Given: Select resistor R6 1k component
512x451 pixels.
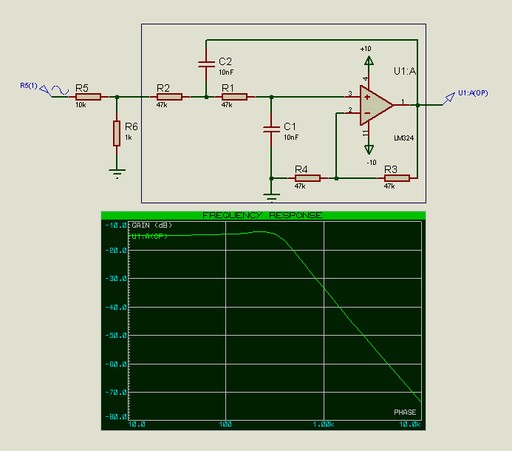Looking at the screenshot, I should pos(116,133).
